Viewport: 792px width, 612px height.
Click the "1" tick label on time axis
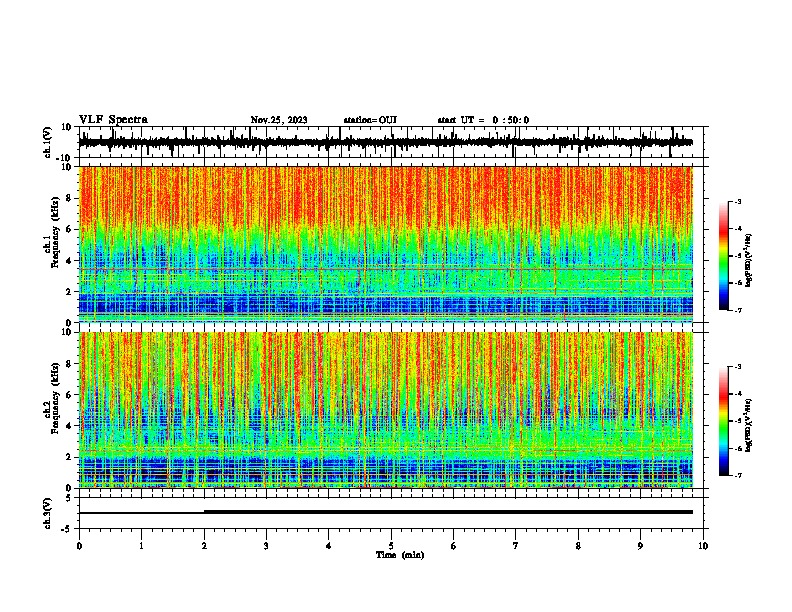point(141,546)
